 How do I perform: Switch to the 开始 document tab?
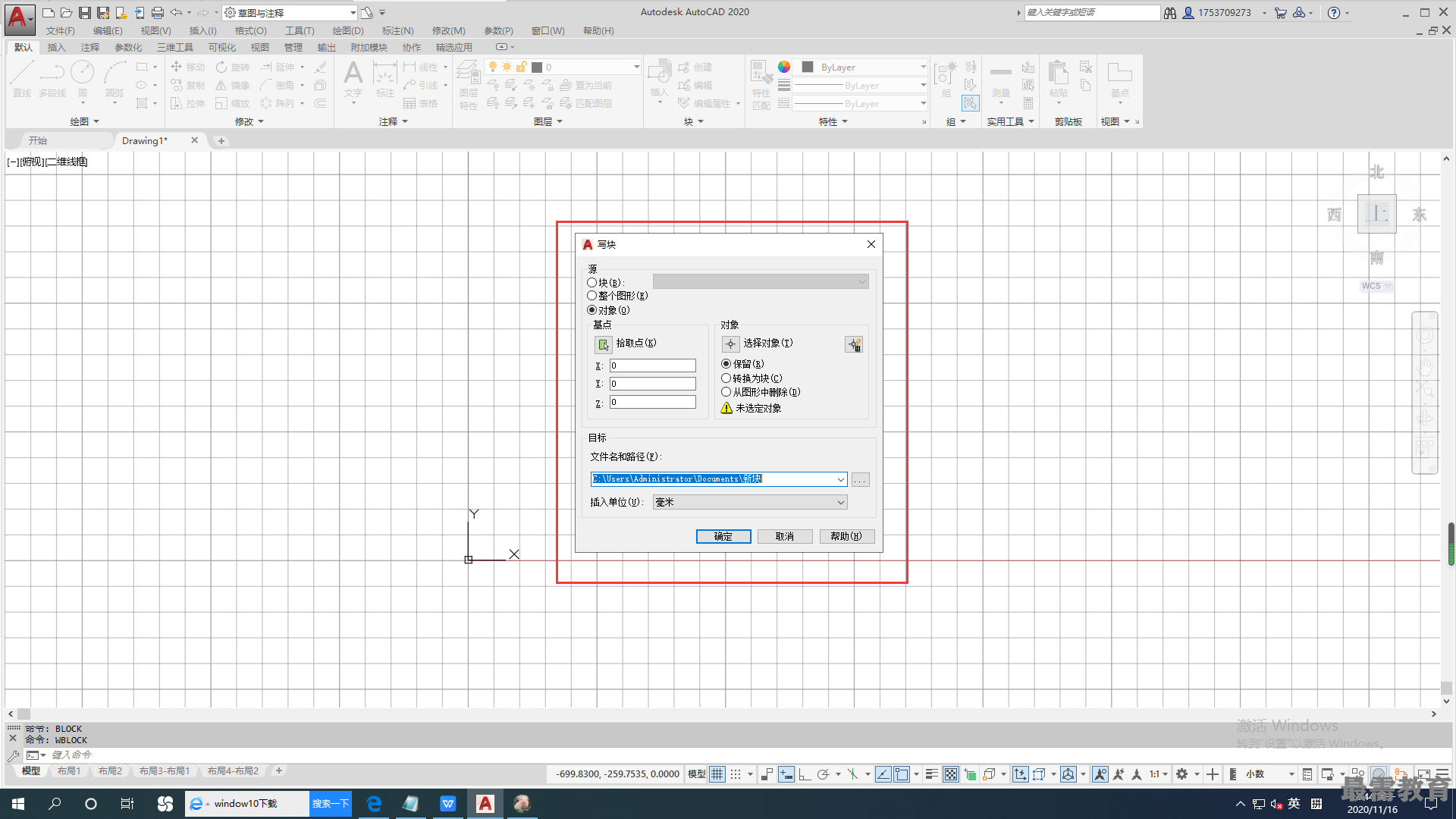click(38, 141)
